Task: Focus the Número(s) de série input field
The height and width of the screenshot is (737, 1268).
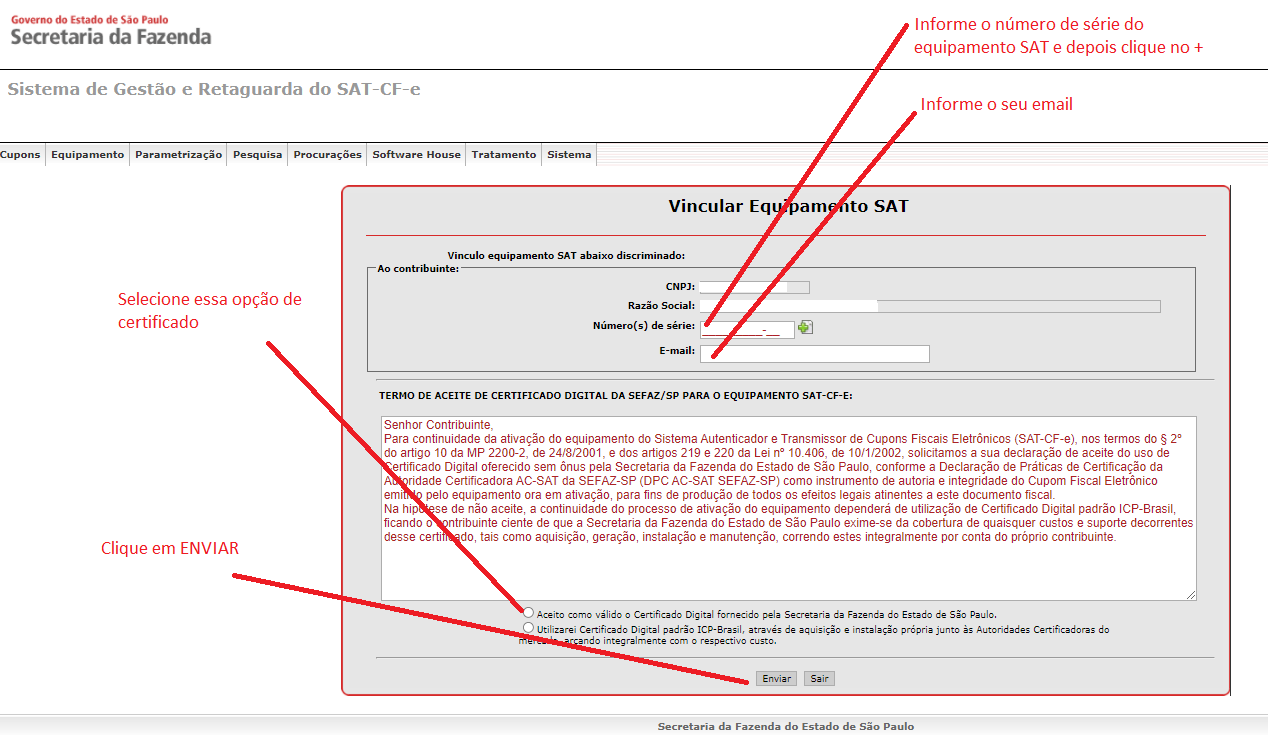Action: (746, 329)
